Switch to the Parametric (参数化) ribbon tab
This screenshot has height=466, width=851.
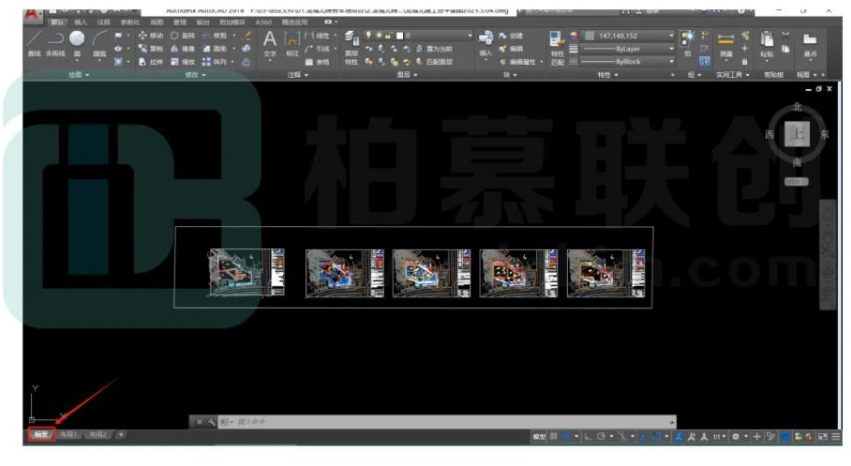coord(130,22)
